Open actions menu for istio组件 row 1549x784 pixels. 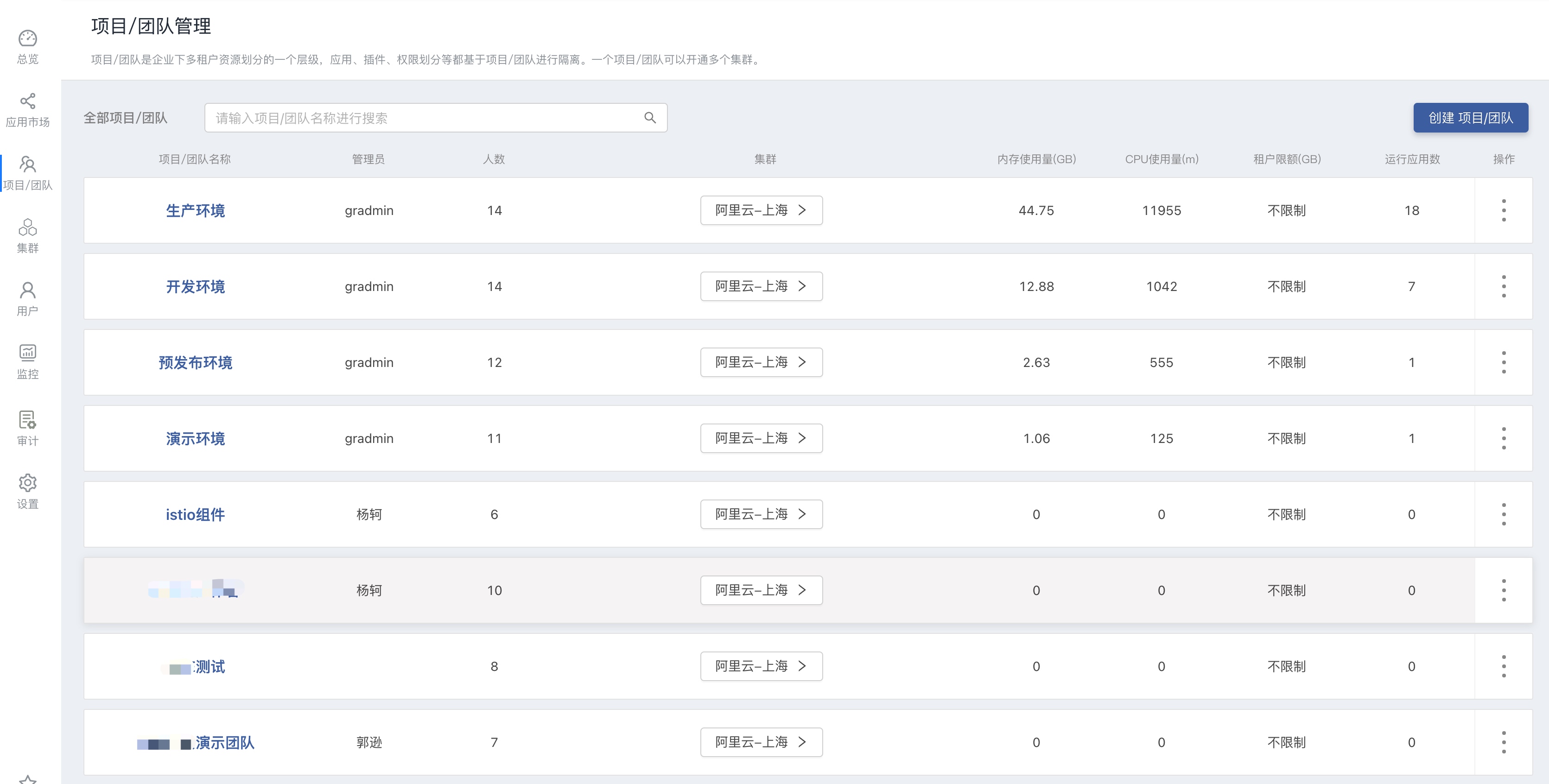1503,515
